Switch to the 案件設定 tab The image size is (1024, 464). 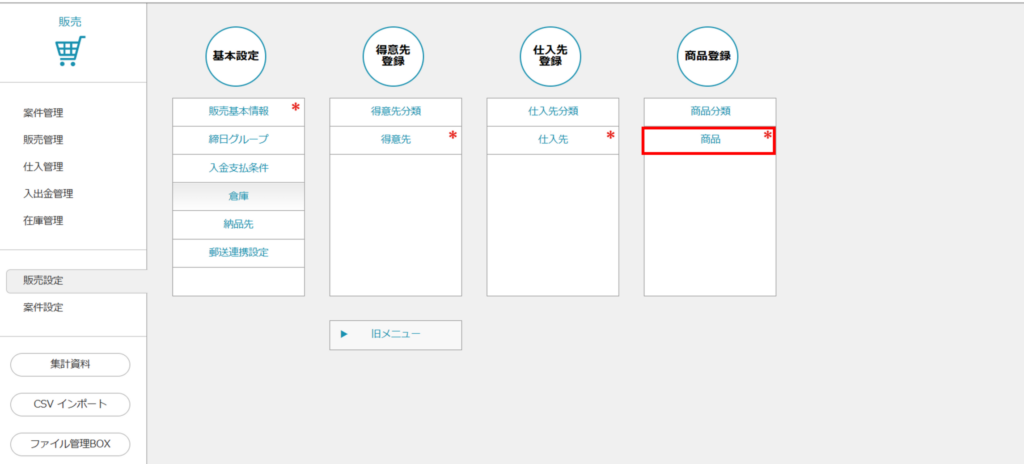click(43, 308)
